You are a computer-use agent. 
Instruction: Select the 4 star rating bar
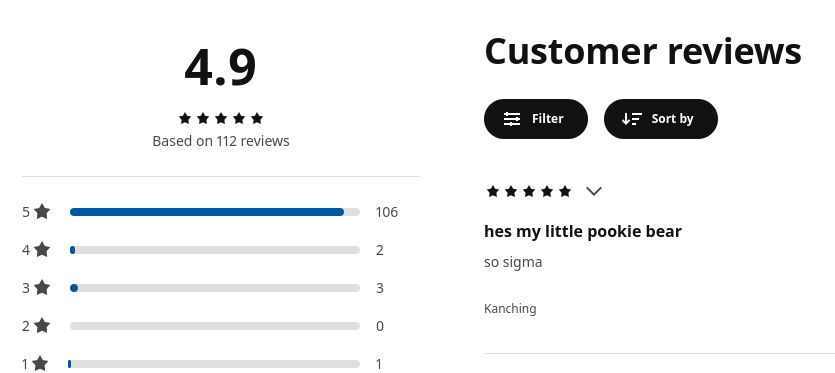point(215,250)
